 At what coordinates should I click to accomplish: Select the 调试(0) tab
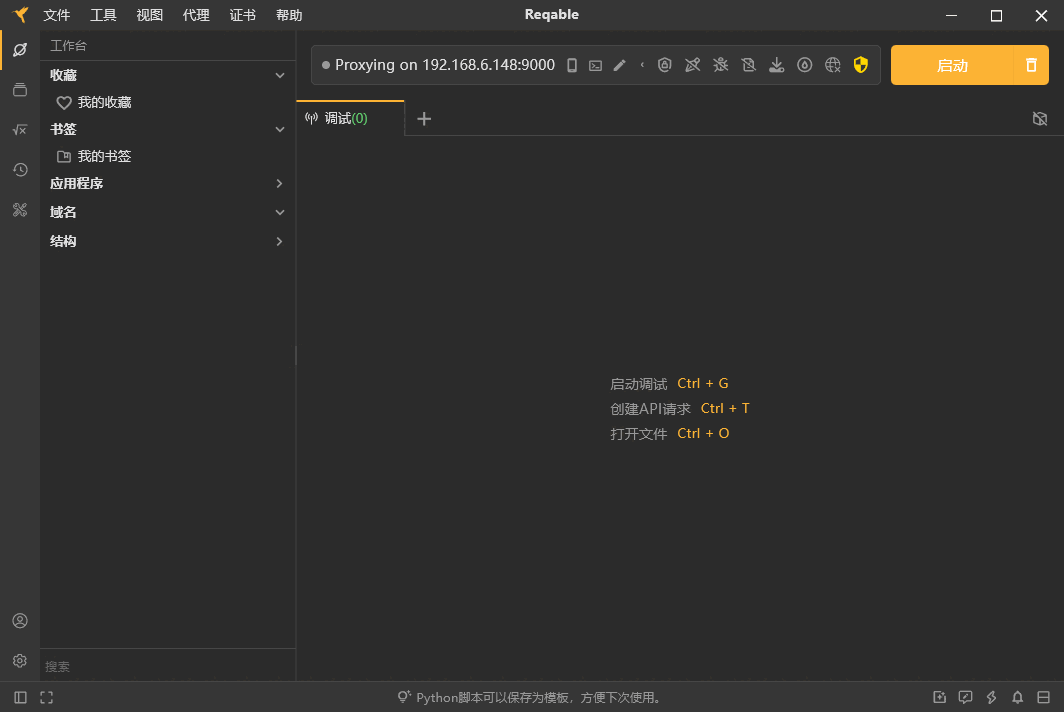pyautogui.click(x=346, y=118)
